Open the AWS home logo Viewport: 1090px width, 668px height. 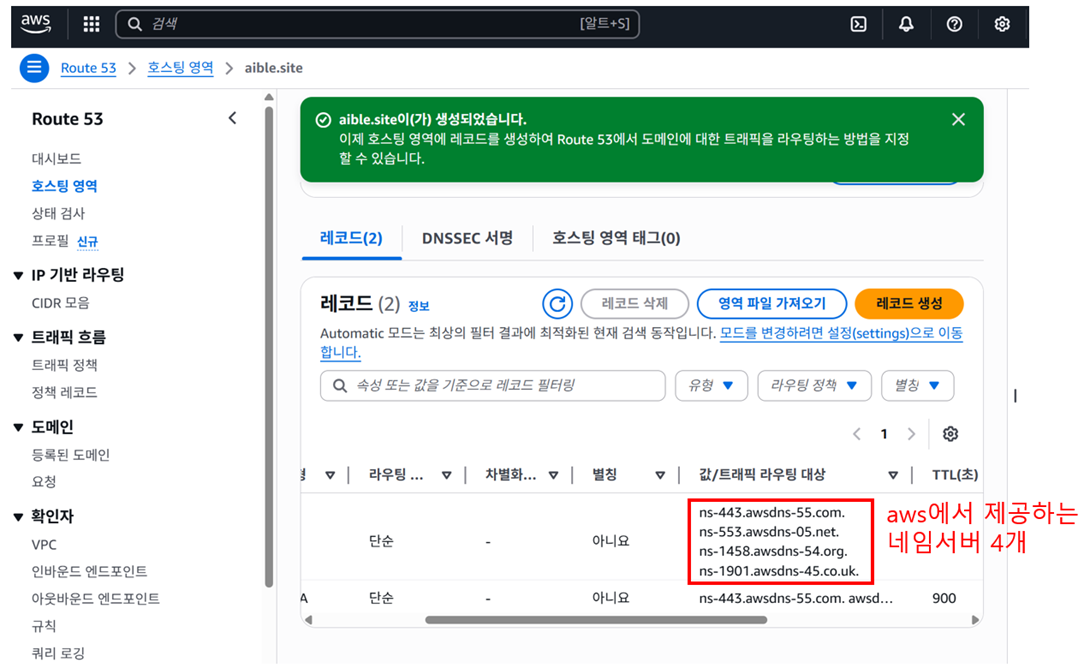pyautogui.click(x=35, y=24)
